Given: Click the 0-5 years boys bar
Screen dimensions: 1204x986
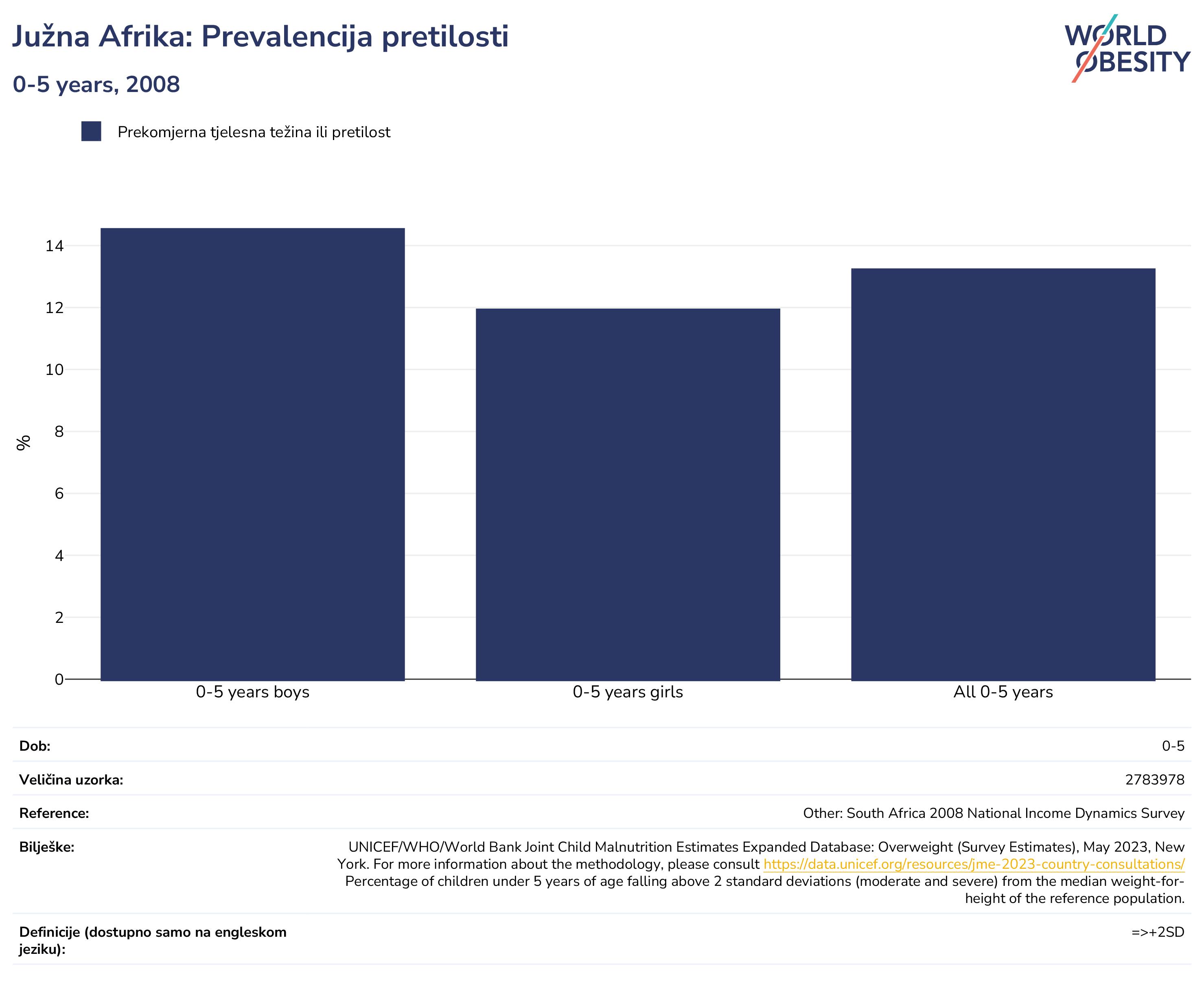Looking at the screenshot, I should pyautogui.click(x=253, y=454).
